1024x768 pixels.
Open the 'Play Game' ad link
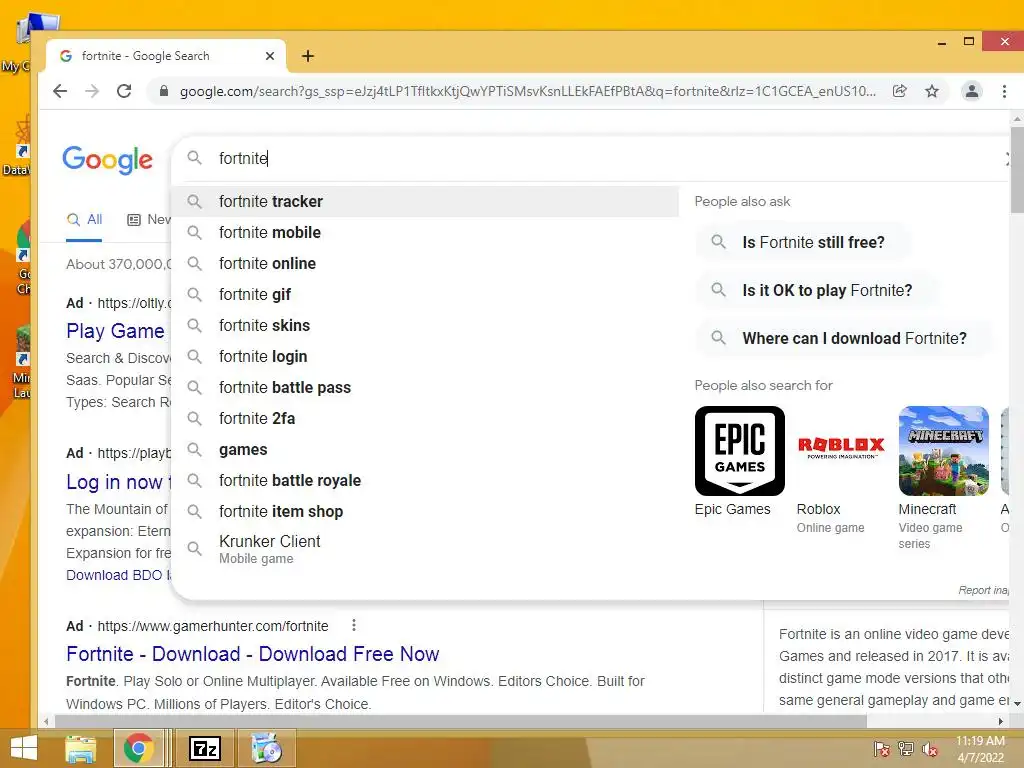[x=116, y=331]
